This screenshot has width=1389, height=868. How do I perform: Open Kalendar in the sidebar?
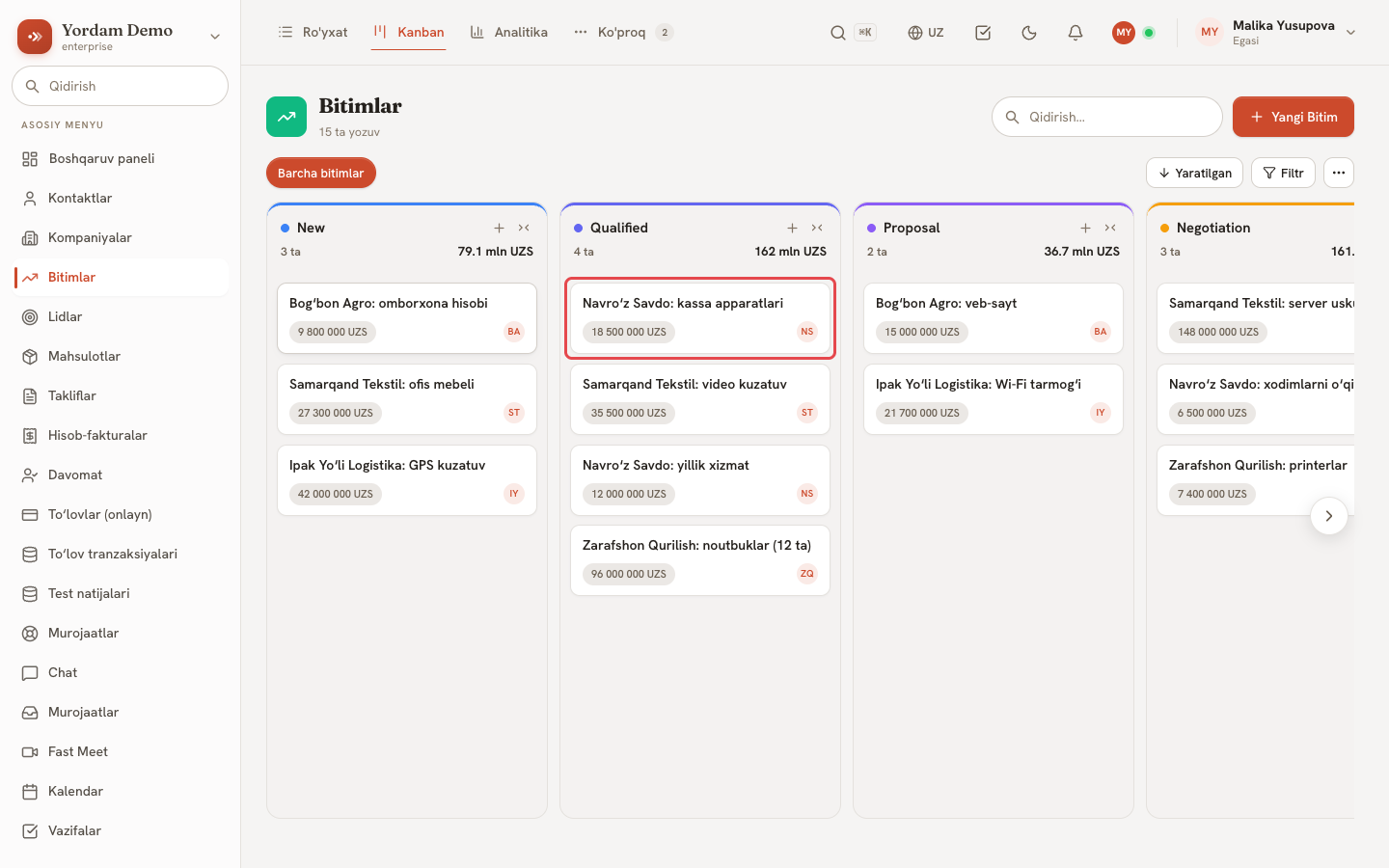pos(121,791)
